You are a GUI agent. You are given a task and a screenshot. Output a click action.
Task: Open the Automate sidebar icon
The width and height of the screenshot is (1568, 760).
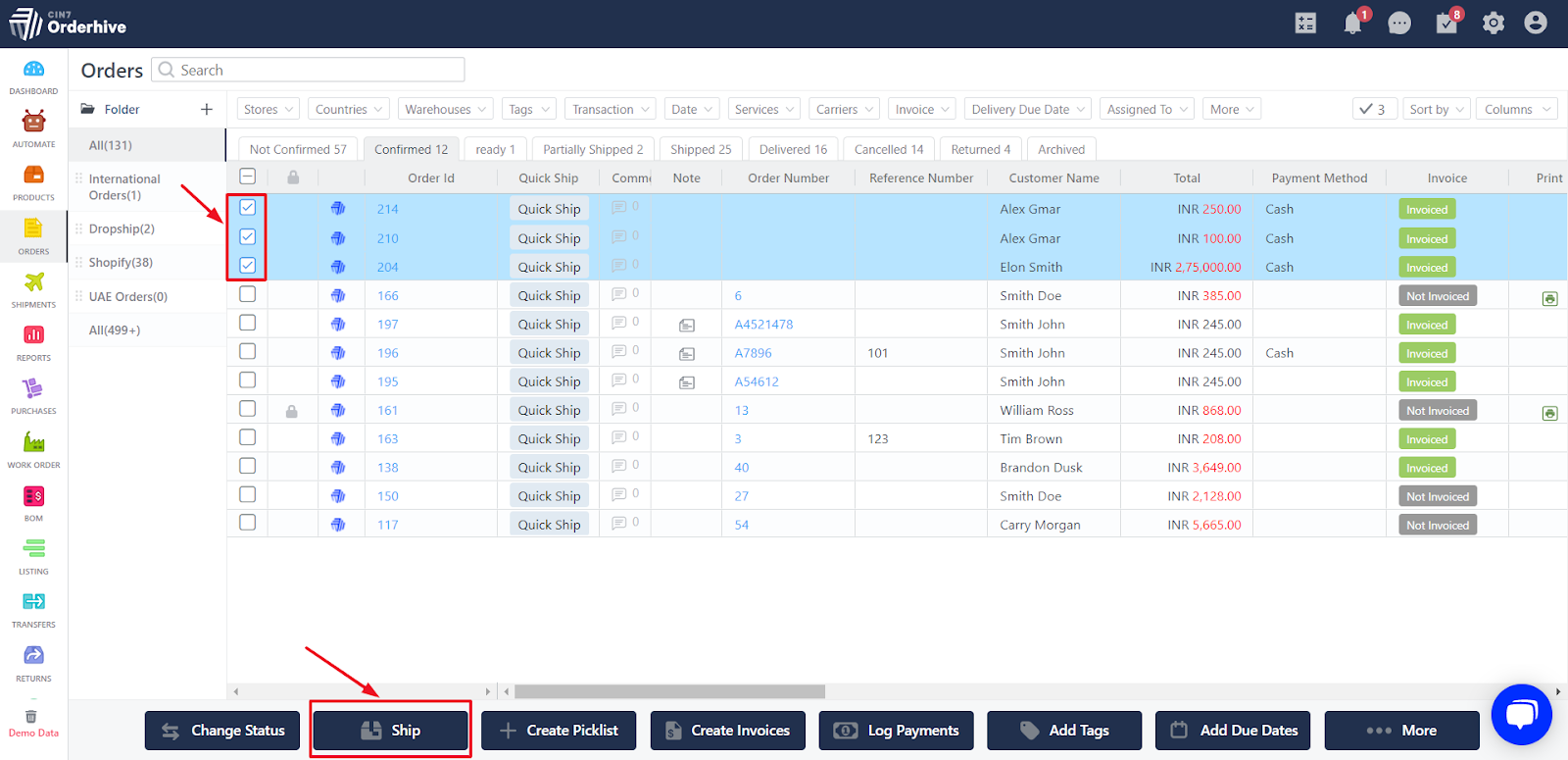(33, 122)
